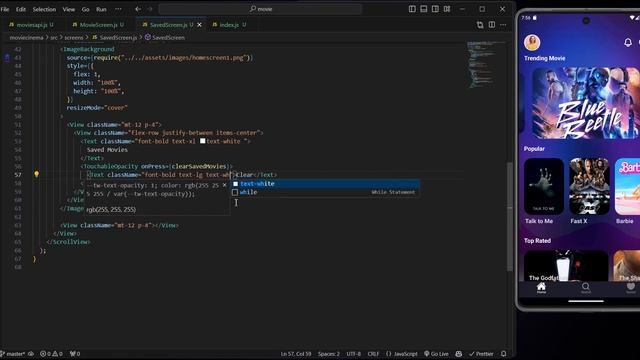The height and width of the screenshot is (360, 640).
Task: Select src folder in the breadcrumb
Action: coord(54,38)
